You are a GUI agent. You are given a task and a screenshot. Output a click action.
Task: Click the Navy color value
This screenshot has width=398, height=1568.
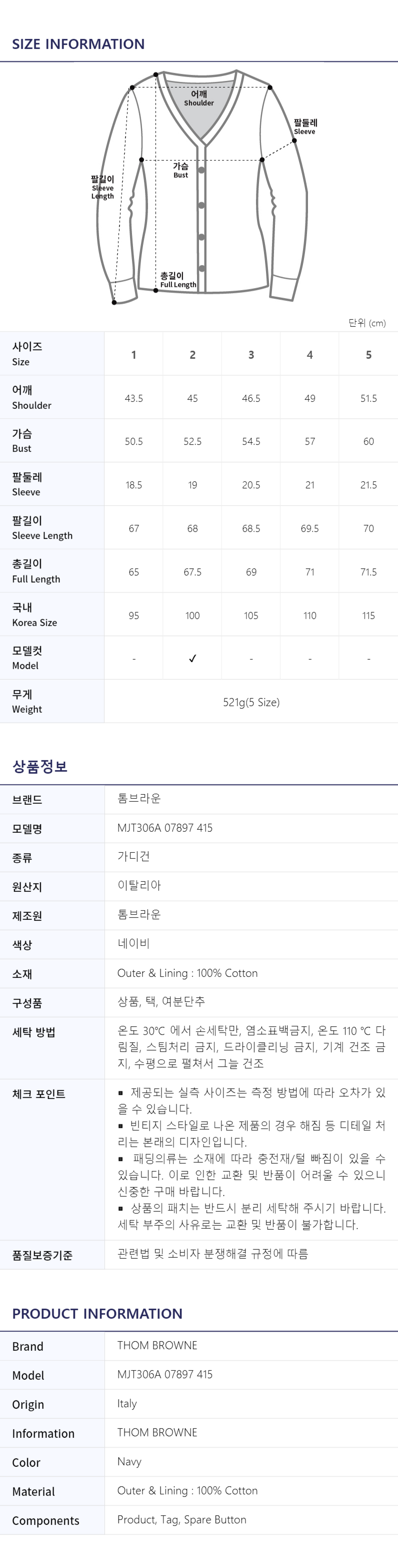click(x=129, y=1461)
